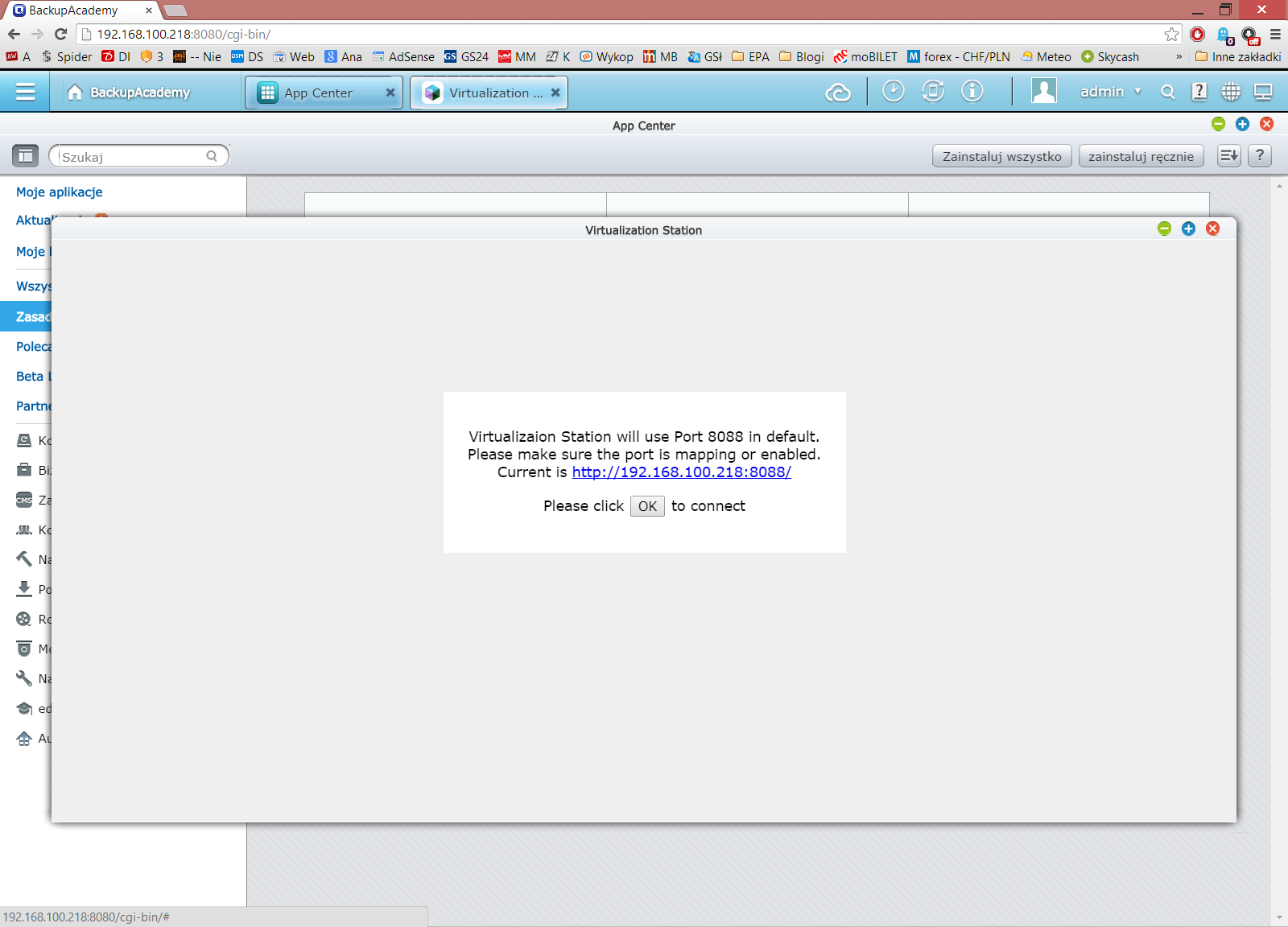Close the App Center window
The image size is (1288, 927).
(1266, 123)
